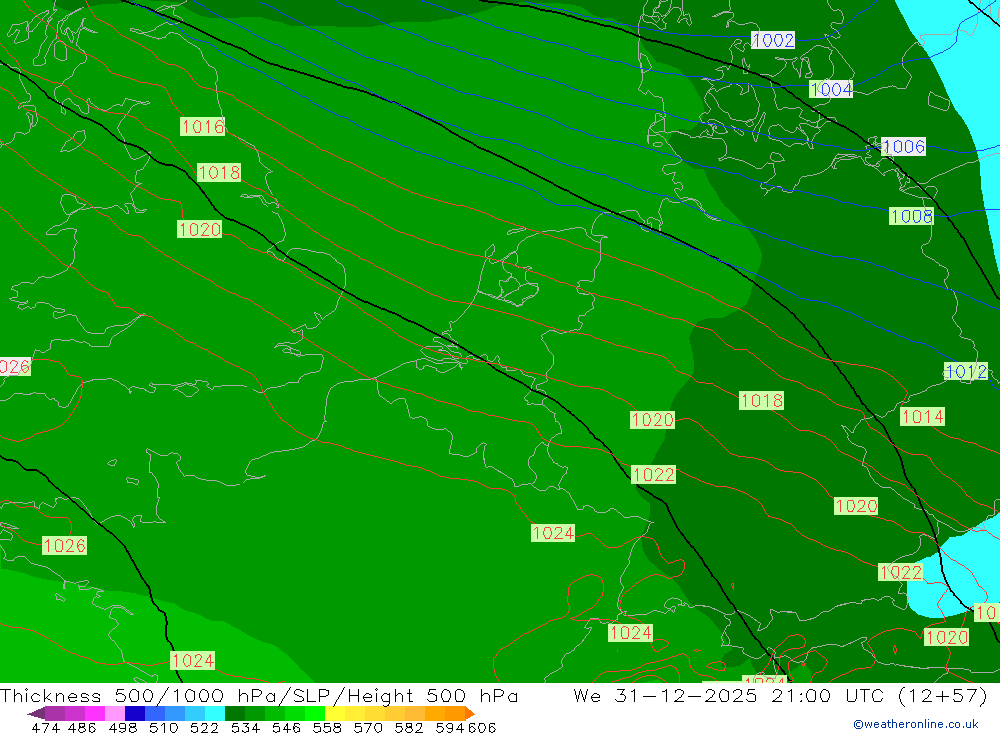Select the pure yellow legend swatch after 558
This screenshot has height=733, width=1000.
point(335,713)
